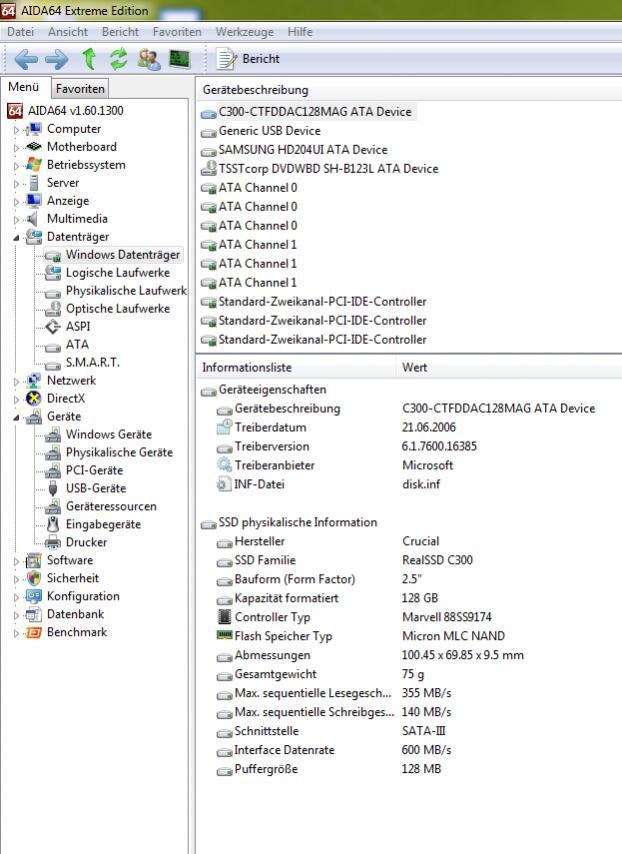Click the USB-Geräte plug icon
The height and width of the screenshot is (854, 622).
(x=53, y=489)
